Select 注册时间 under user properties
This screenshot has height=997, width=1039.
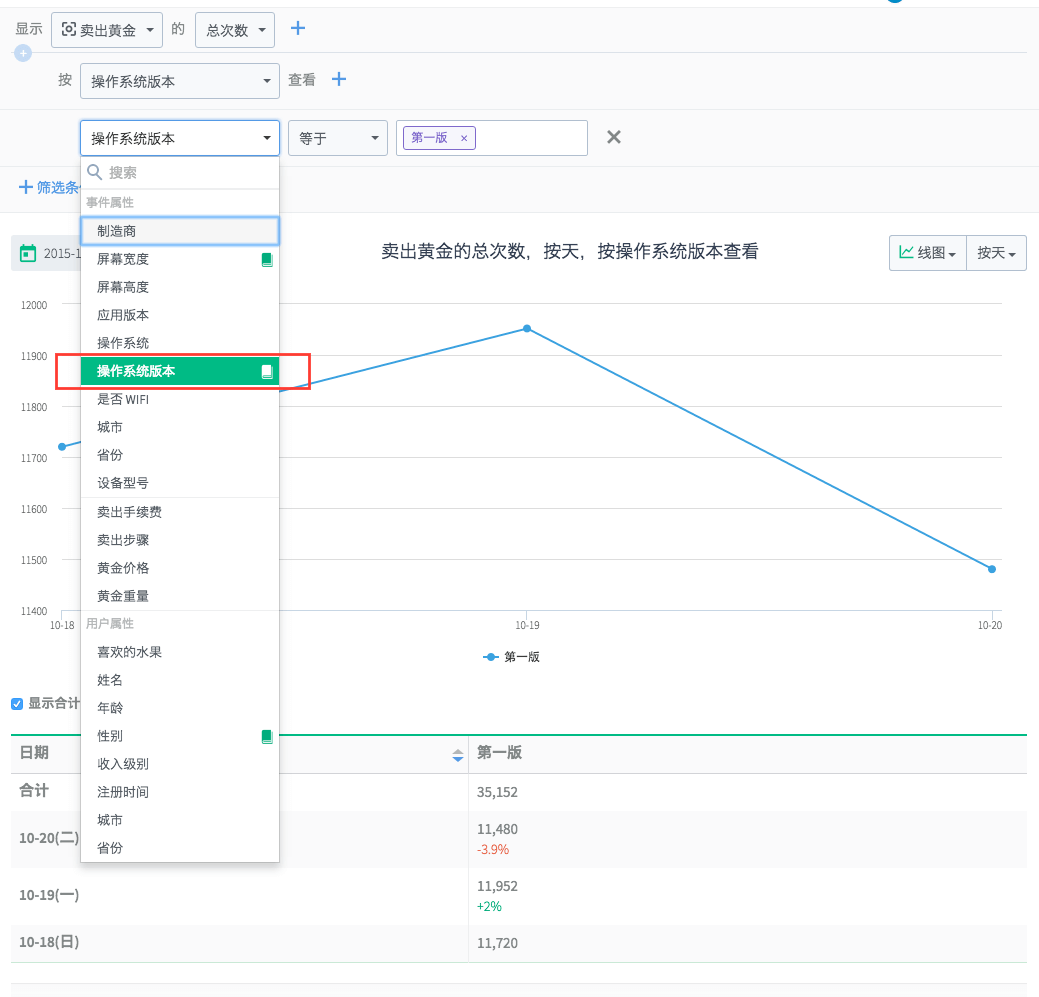(123, 792)
